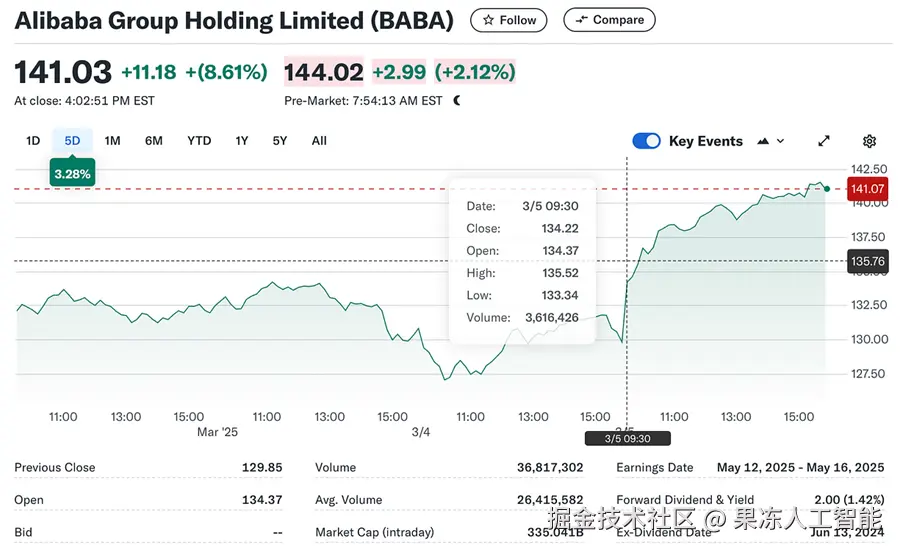Viewport: 900px width, 550px height.
Task: Click the star icon in Follow
Action: (x=488, y=20)
